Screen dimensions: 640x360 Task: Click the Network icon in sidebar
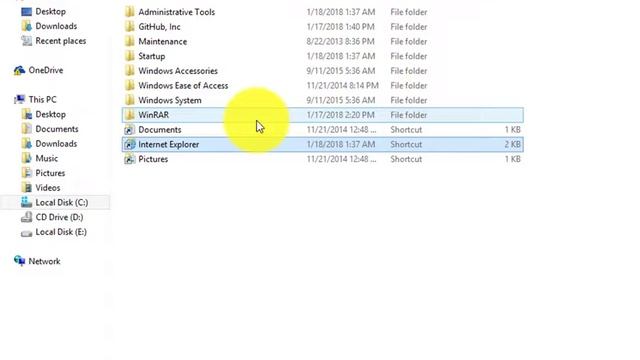pos(19,261)
